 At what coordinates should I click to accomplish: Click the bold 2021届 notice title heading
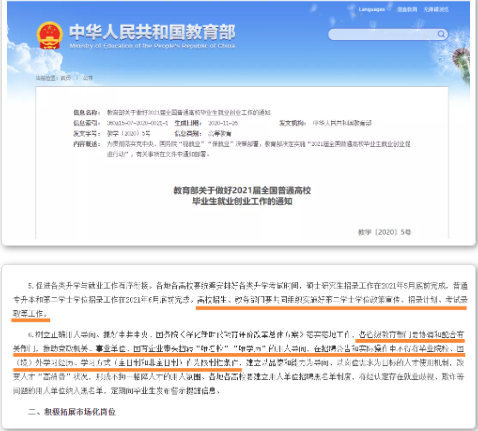point(242,196)
